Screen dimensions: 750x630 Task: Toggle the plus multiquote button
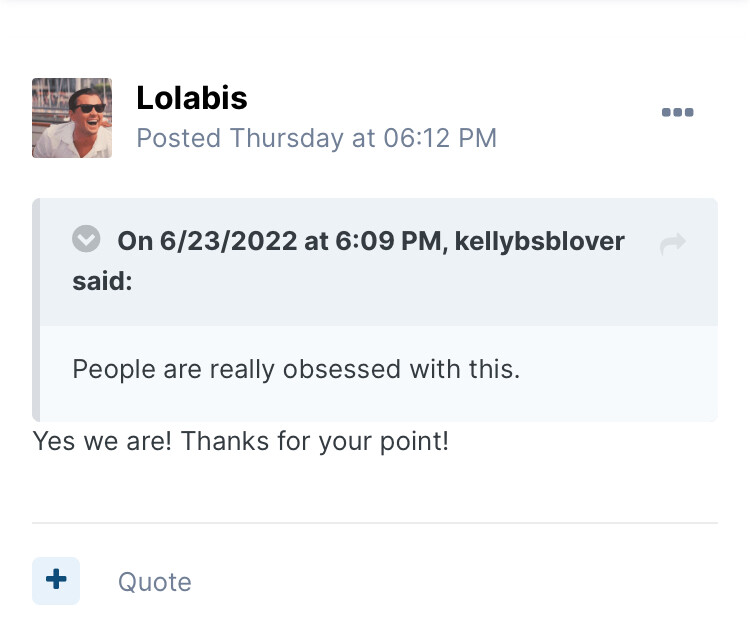coord(56,580)
